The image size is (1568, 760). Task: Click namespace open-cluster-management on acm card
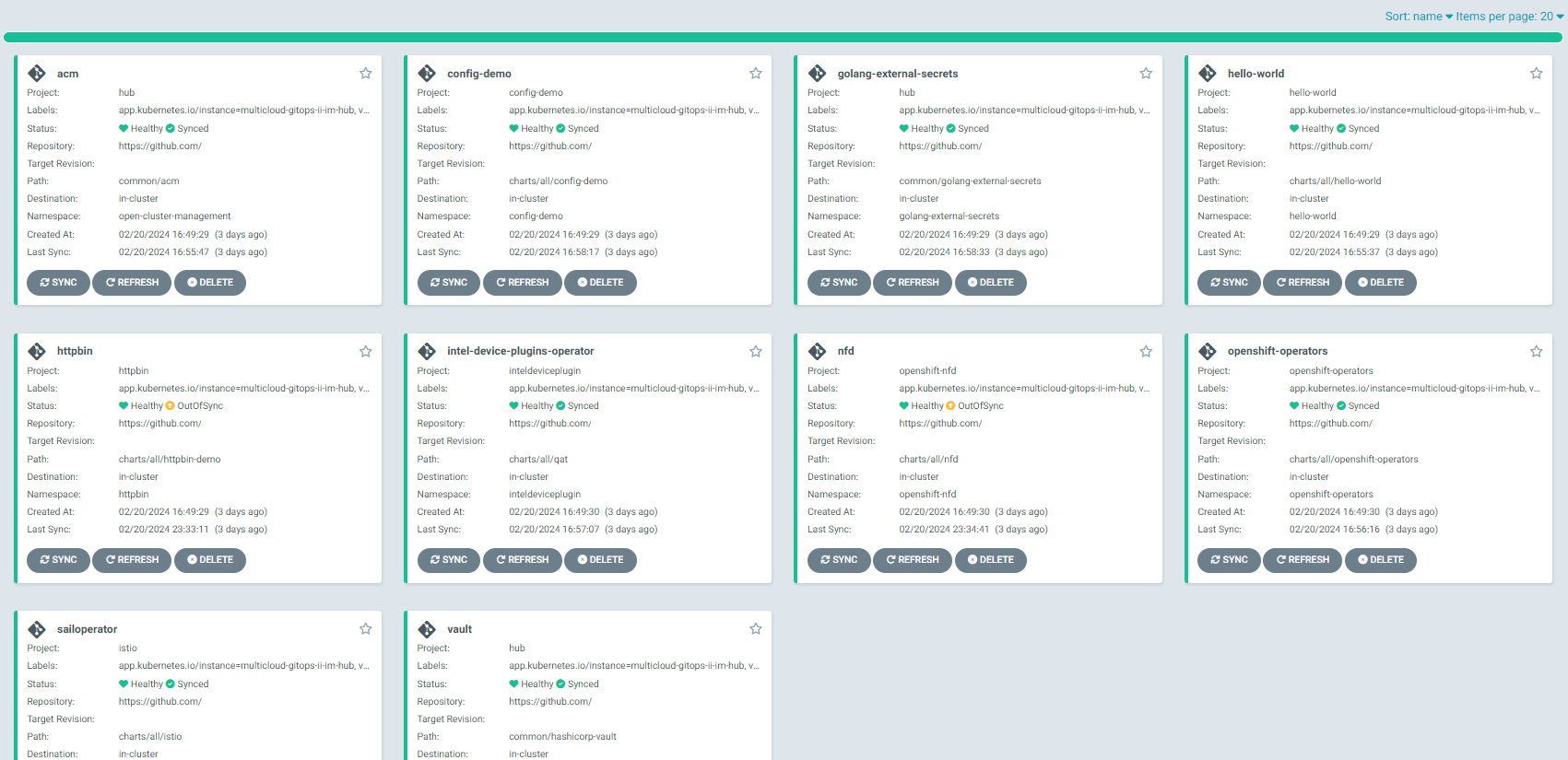point(174,216)
